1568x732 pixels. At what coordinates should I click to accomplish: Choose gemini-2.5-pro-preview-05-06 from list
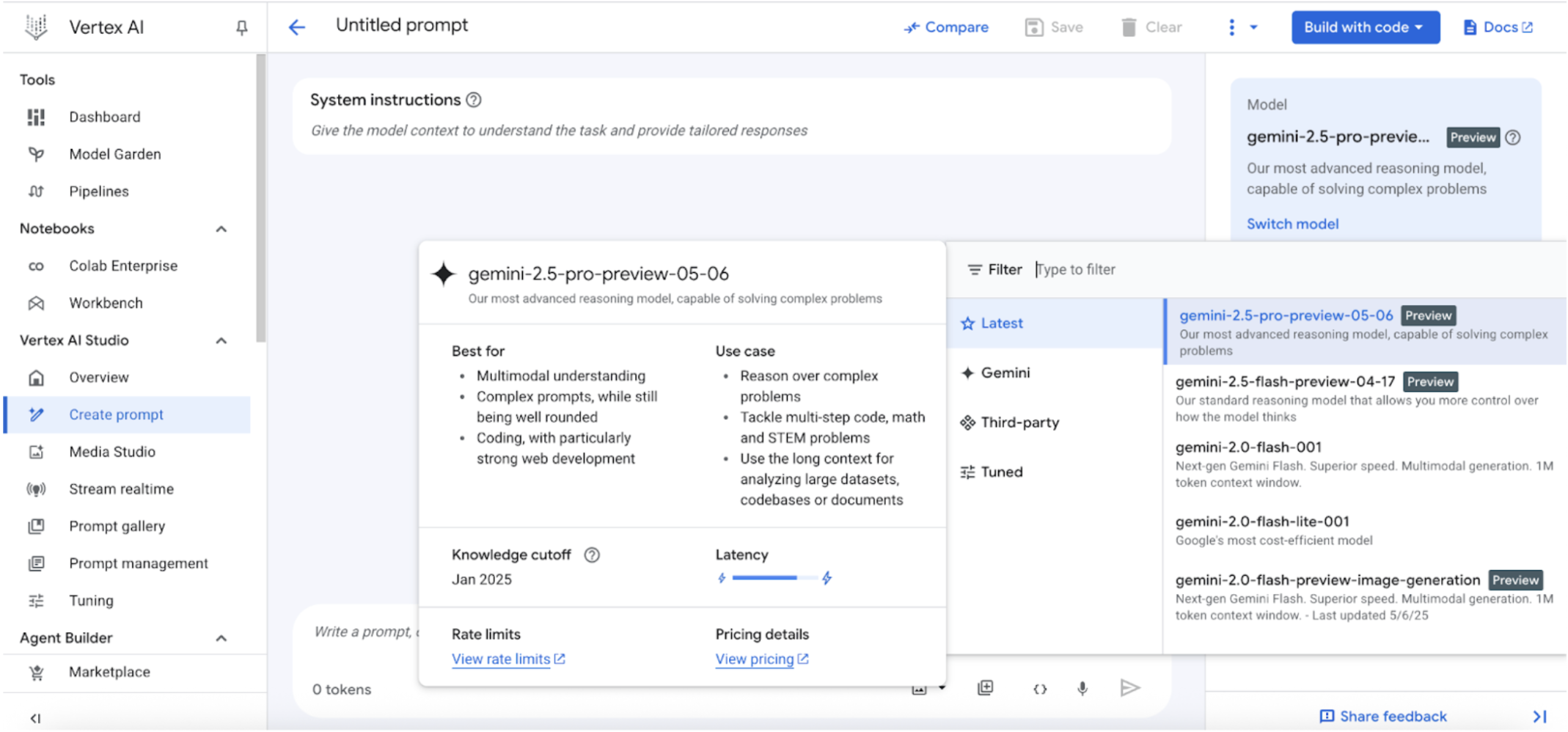1365,332
